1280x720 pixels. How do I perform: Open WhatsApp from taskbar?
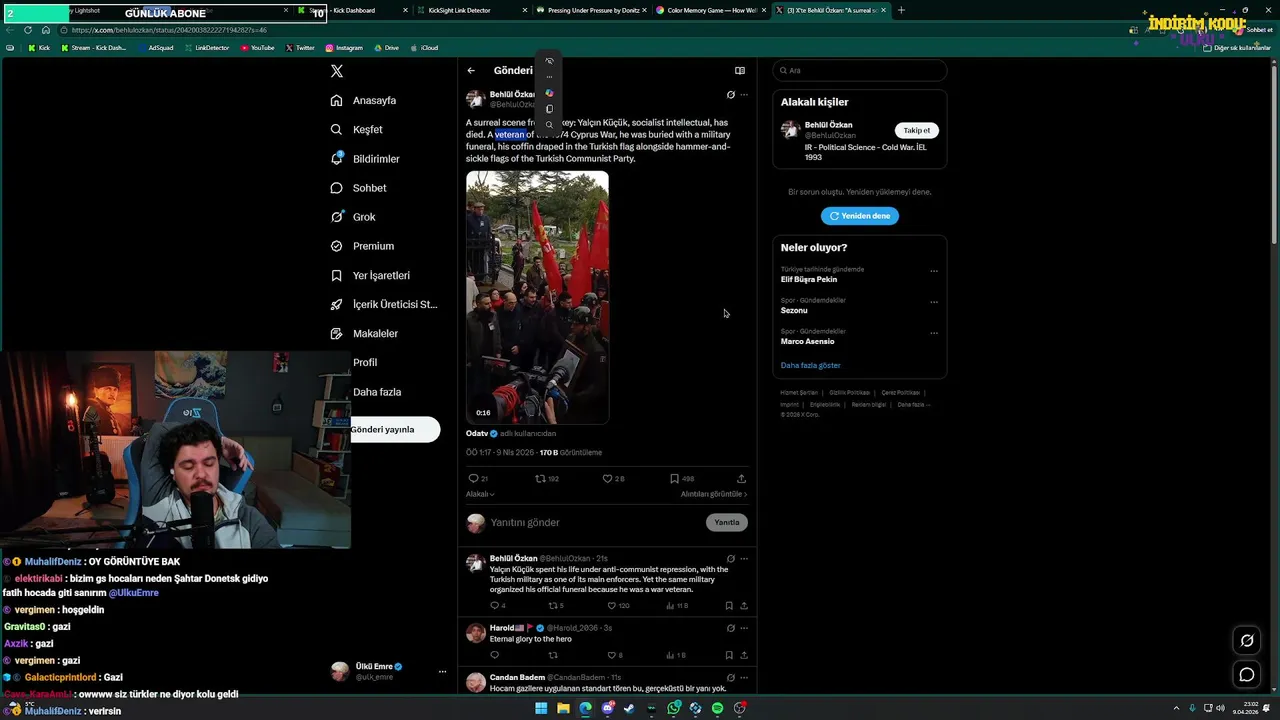674,708
